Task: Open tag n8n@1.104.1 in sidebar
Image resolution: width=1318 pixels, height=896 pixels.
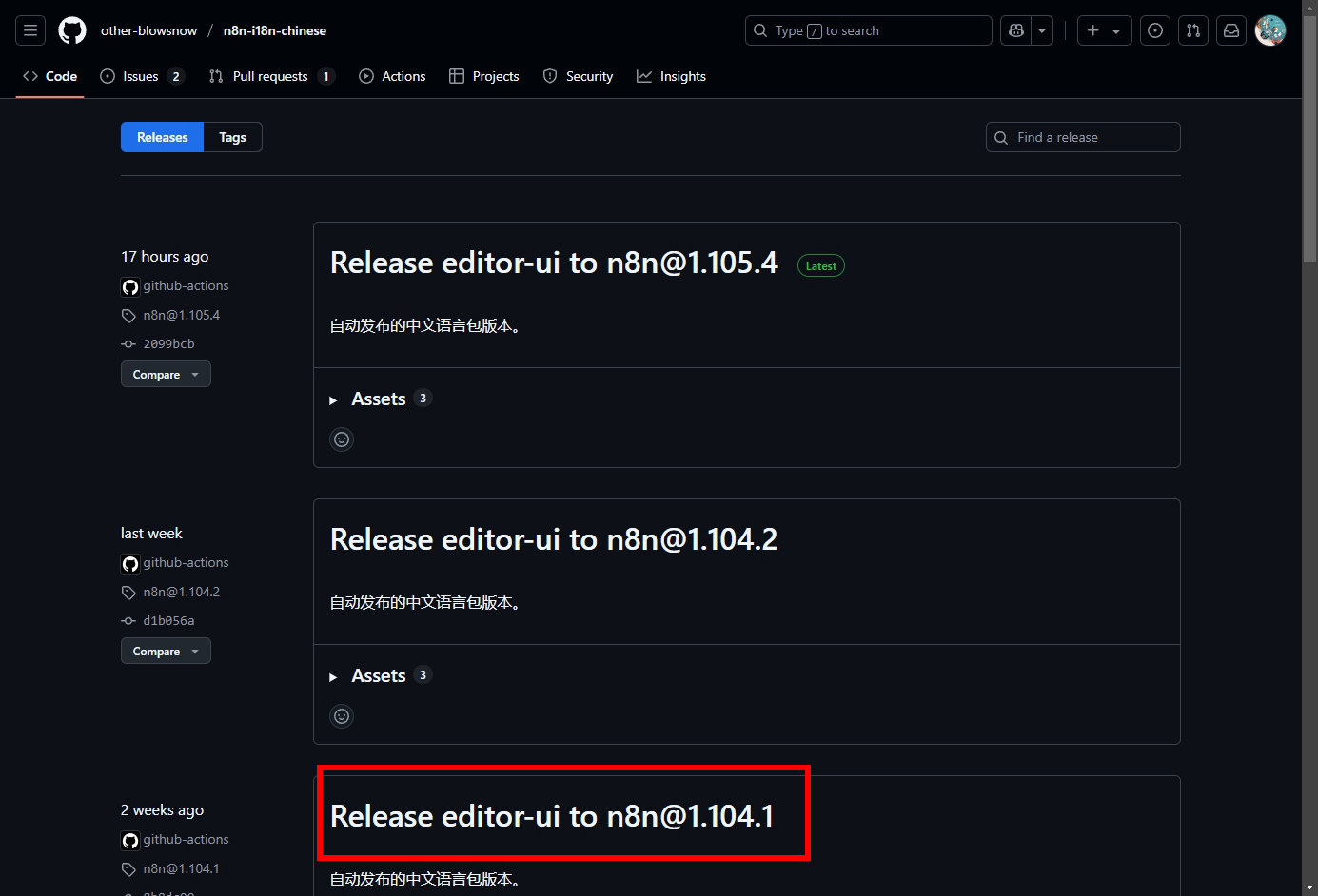Action: tap(182, 868)
